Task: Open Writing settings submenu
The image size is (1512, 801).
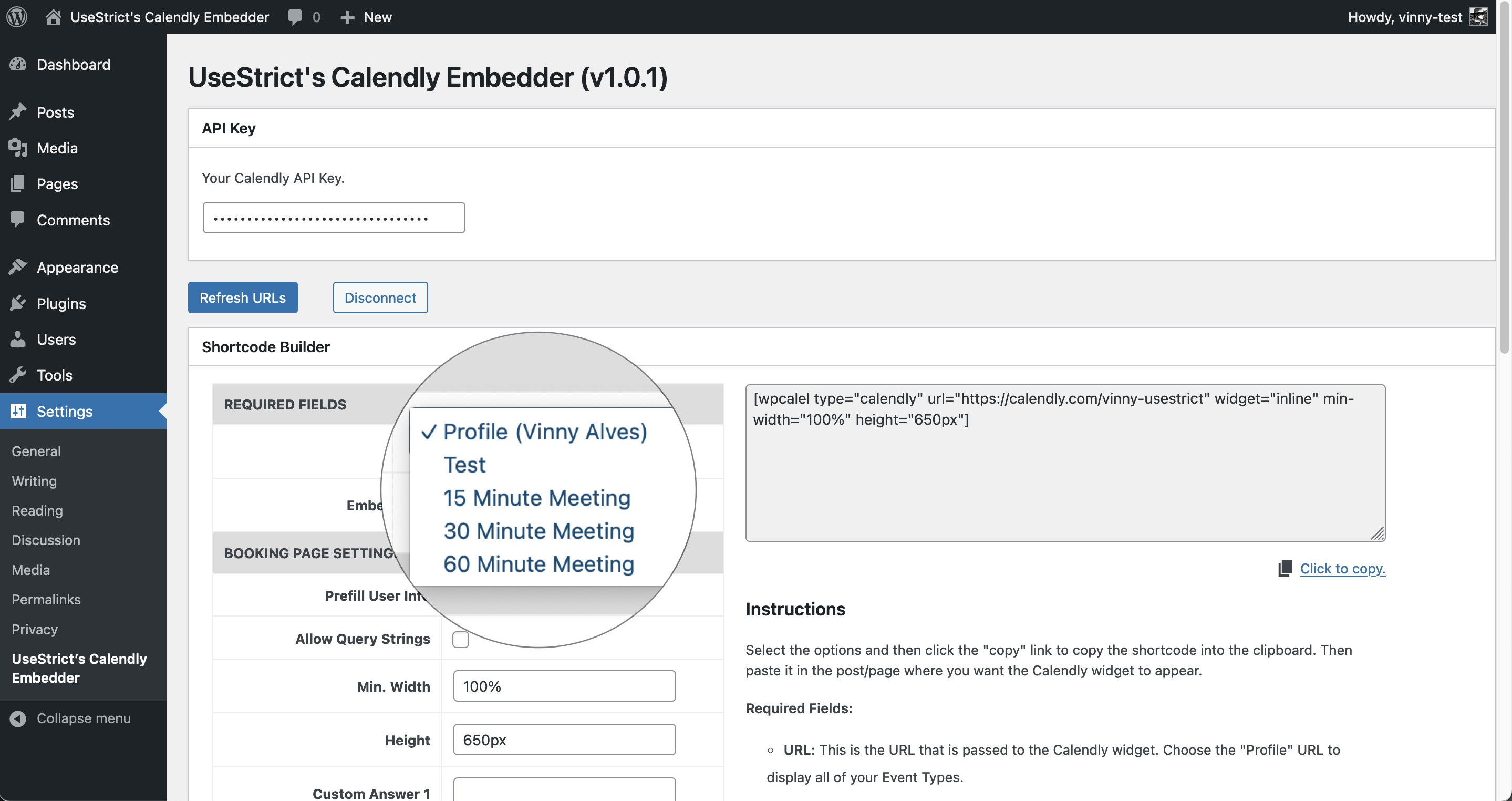Action: tap(34, 480)
